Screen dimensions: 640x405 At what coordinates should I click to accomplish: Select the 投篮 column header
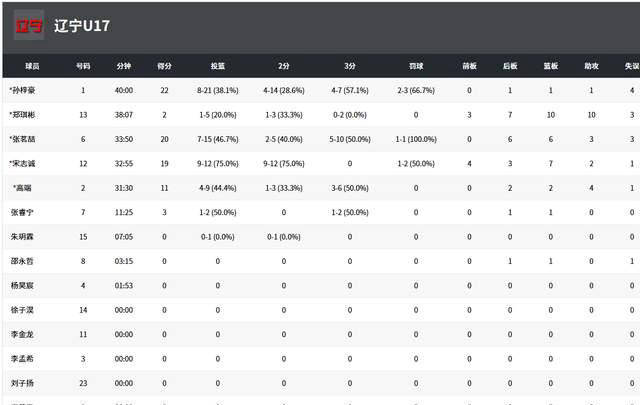[x=217, y=66]
